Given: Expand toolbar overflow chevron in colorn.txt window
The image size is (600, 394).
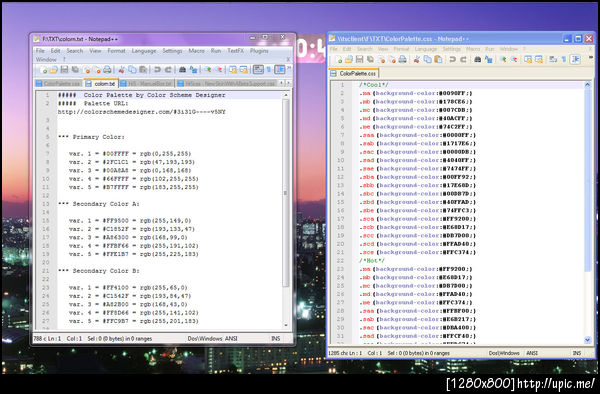Looking at the screenshot, I should point(289,67).
